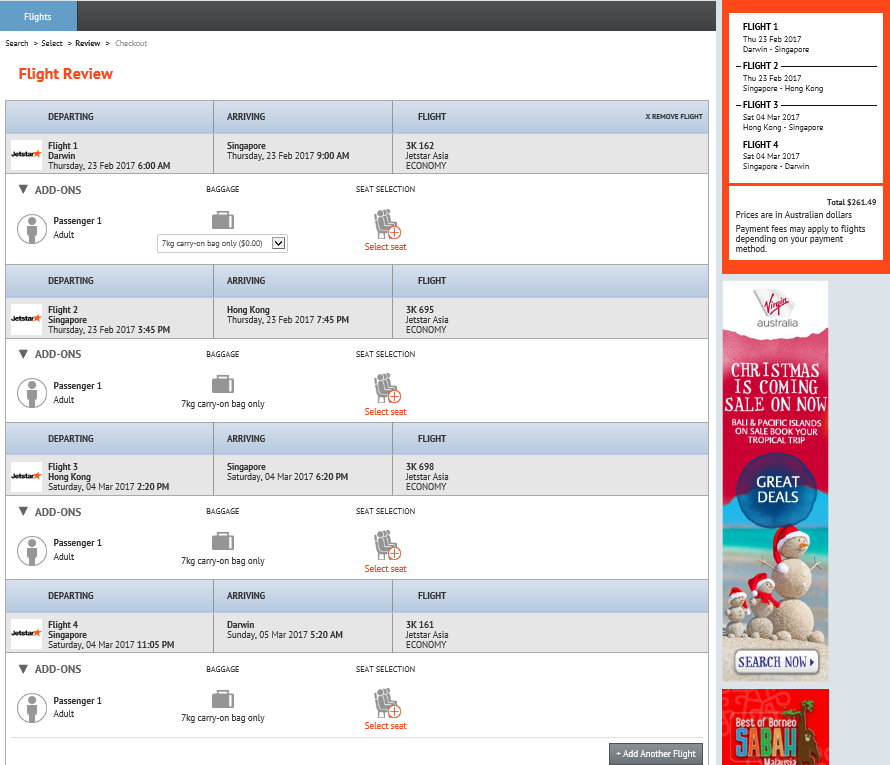Viewport: 890px width, 765px height.
Task: Collapse ADD-ONS section for Flight 2
Action: click(x=50, y=354)
